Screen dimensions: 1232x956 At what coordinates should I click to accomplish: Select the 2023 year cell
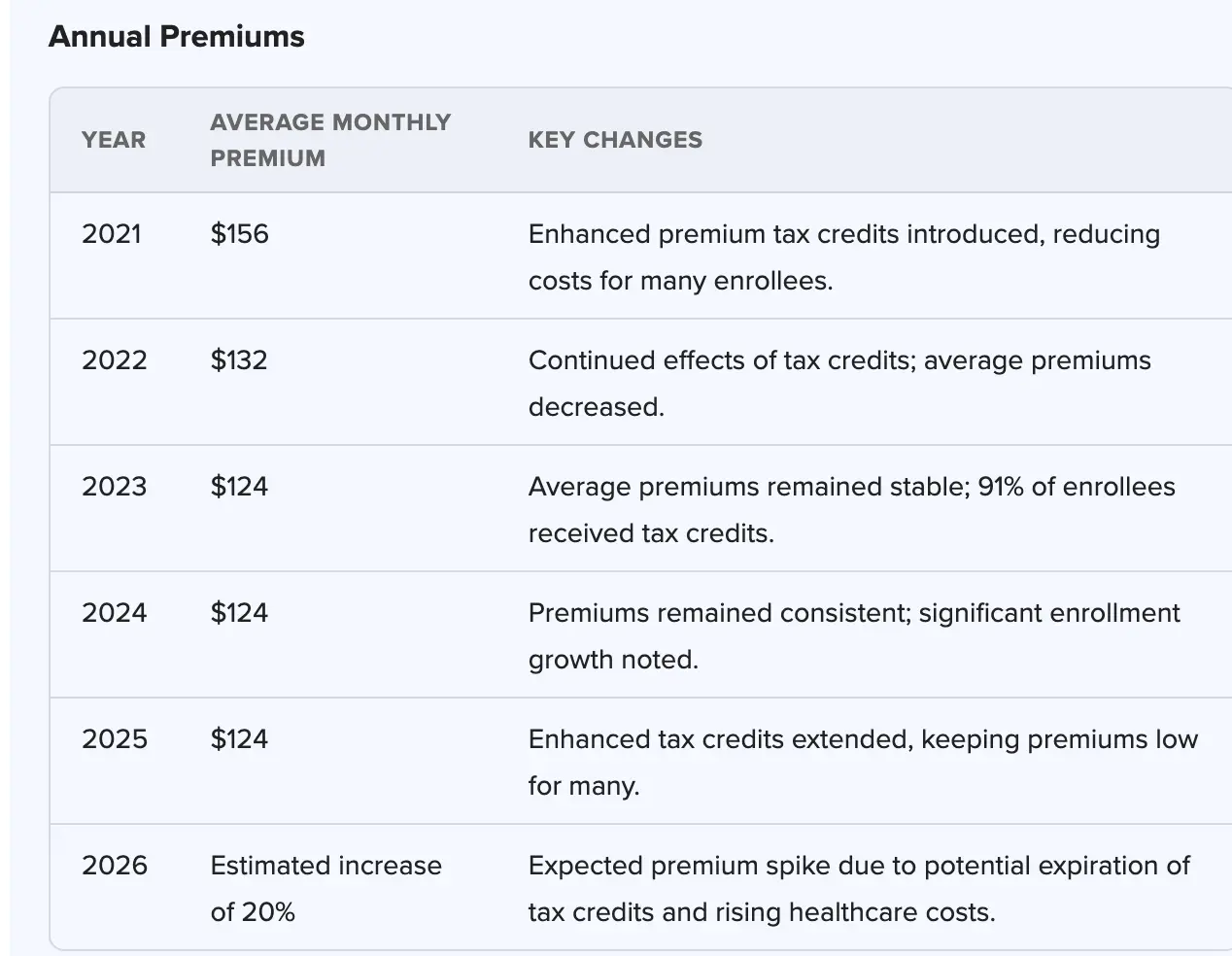point(115,487)
